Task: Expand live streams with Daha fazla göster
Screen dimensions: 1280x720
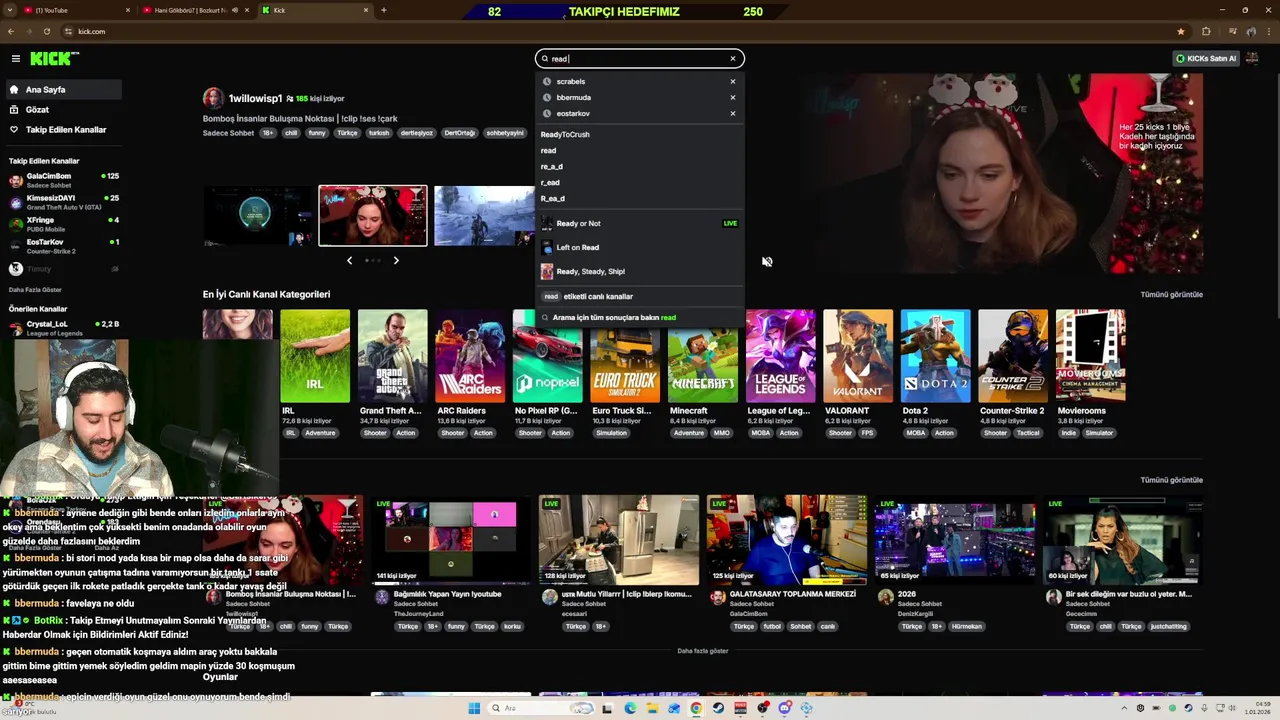Action: click(x=703, y=651)
